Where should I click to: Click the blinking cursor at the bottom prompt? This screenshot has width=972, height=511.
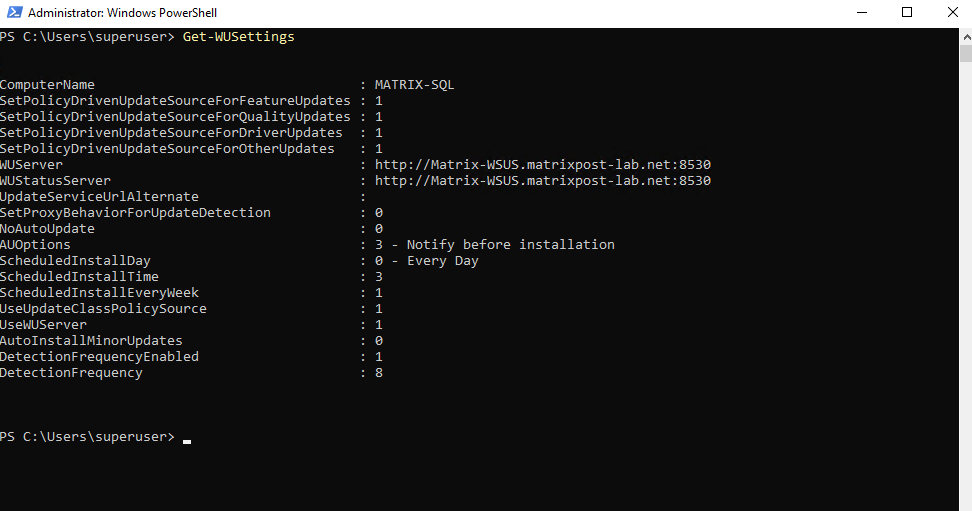[x=187, y=439]
